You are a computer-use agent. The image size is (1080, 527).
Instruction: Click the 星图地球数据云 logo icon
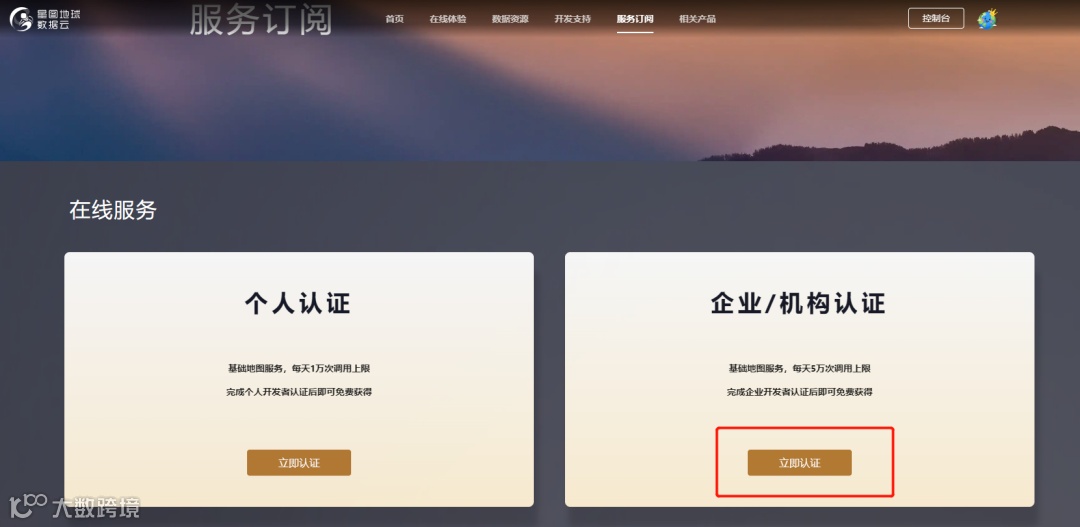click(21, 19)
